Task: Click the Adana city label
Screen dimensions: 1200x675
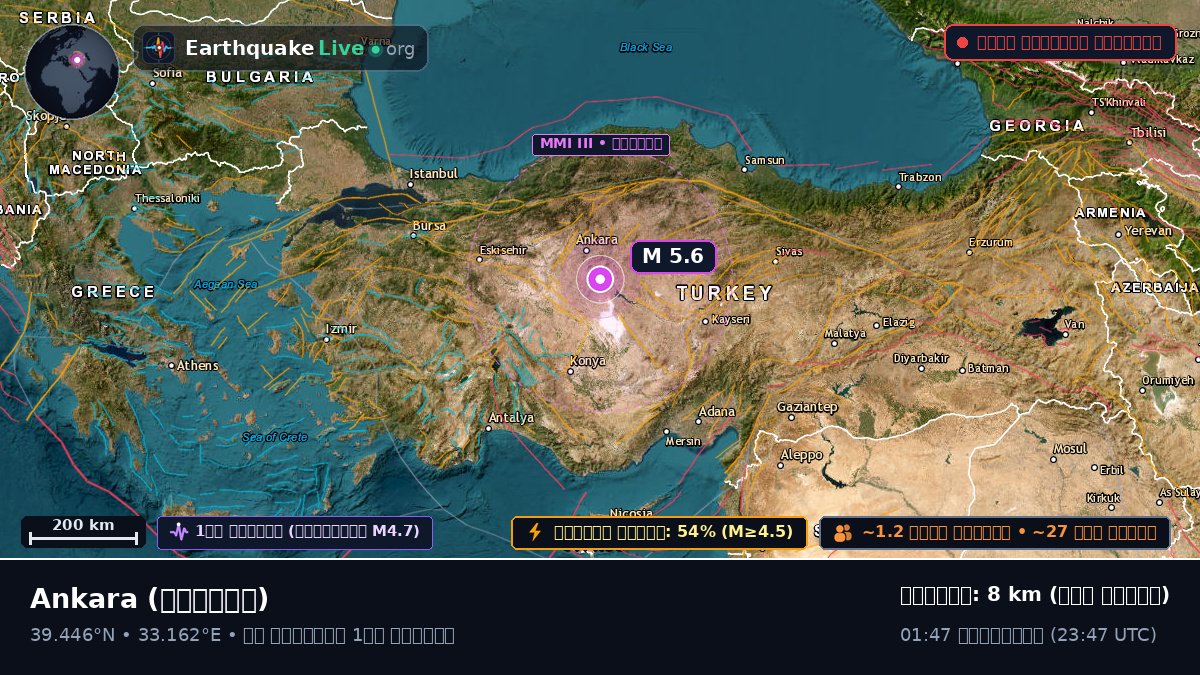Action: pyautogui.click(x=717, y=412)
